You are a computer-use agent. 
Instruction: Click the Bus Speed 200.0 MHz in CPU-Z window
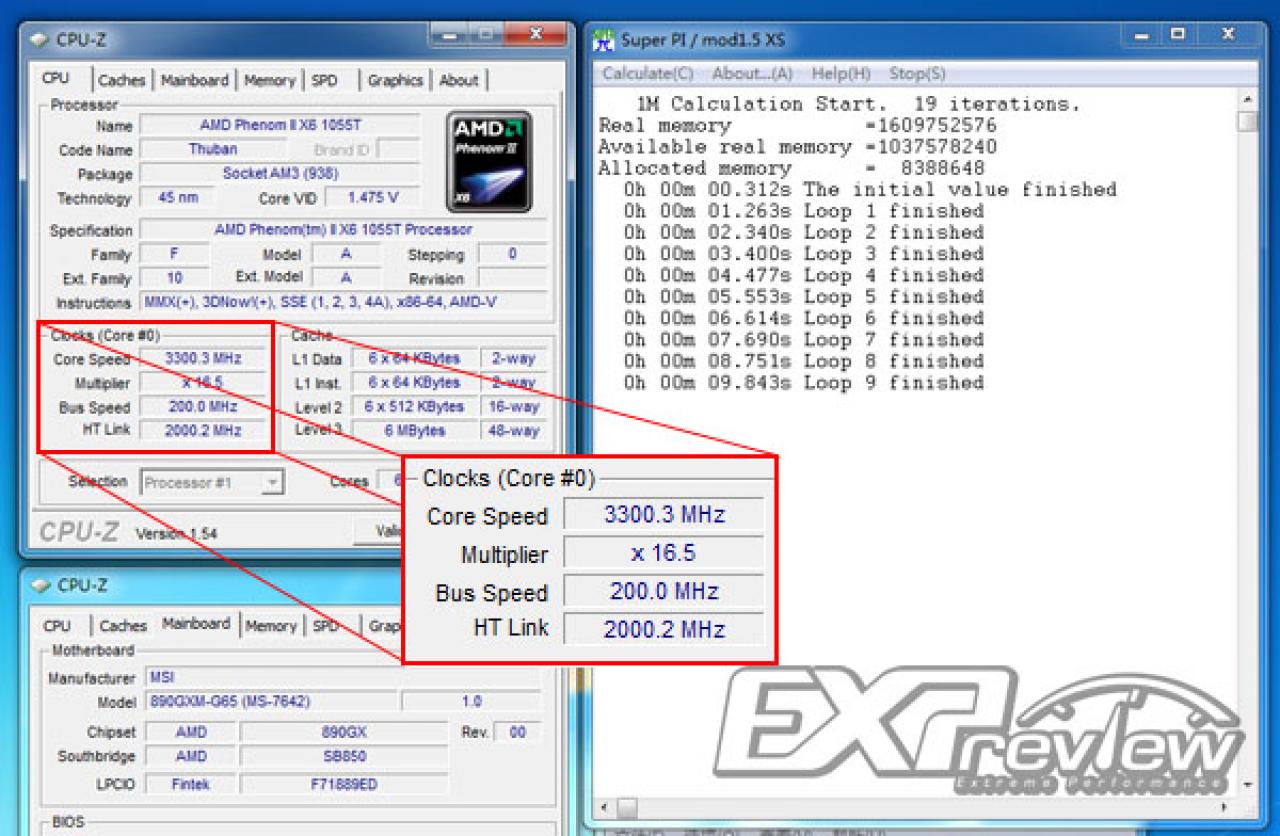pos(203,407)
